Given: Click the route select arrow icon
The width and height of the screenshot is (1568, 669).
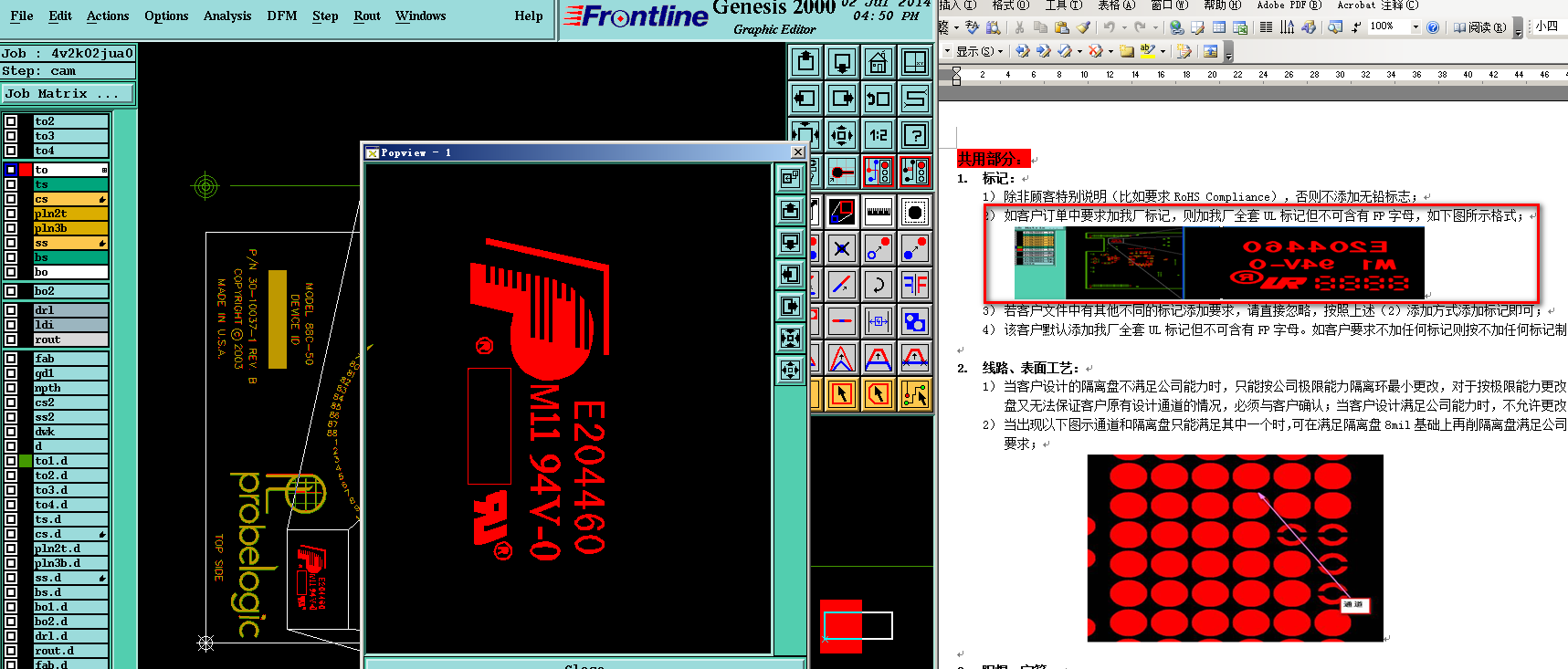Looking at the screenshot, I should tap(915, 394).
